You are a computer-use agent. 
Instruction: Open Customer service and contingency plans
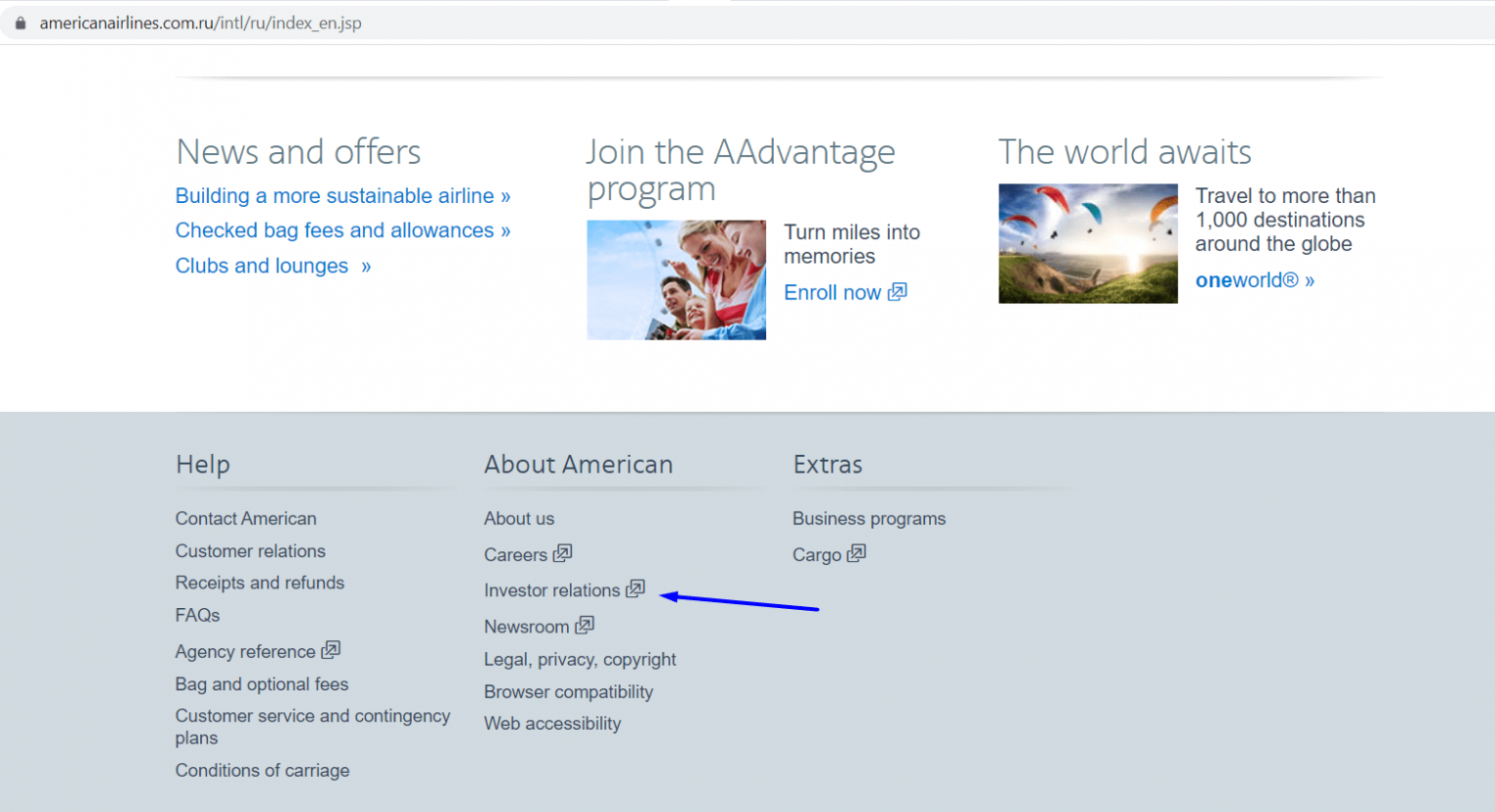(313, 727)
